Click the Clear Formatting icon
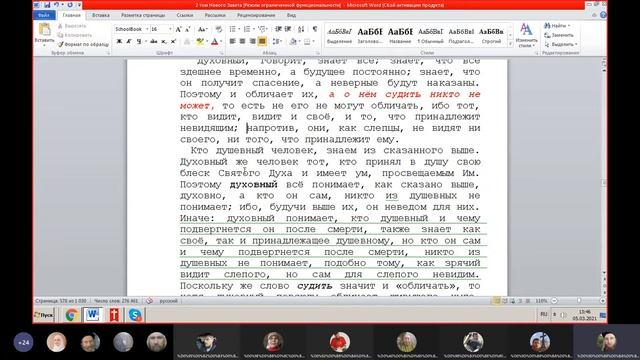Image resolution: width=640 pixels, height=360 pixels. pos(218,29)
